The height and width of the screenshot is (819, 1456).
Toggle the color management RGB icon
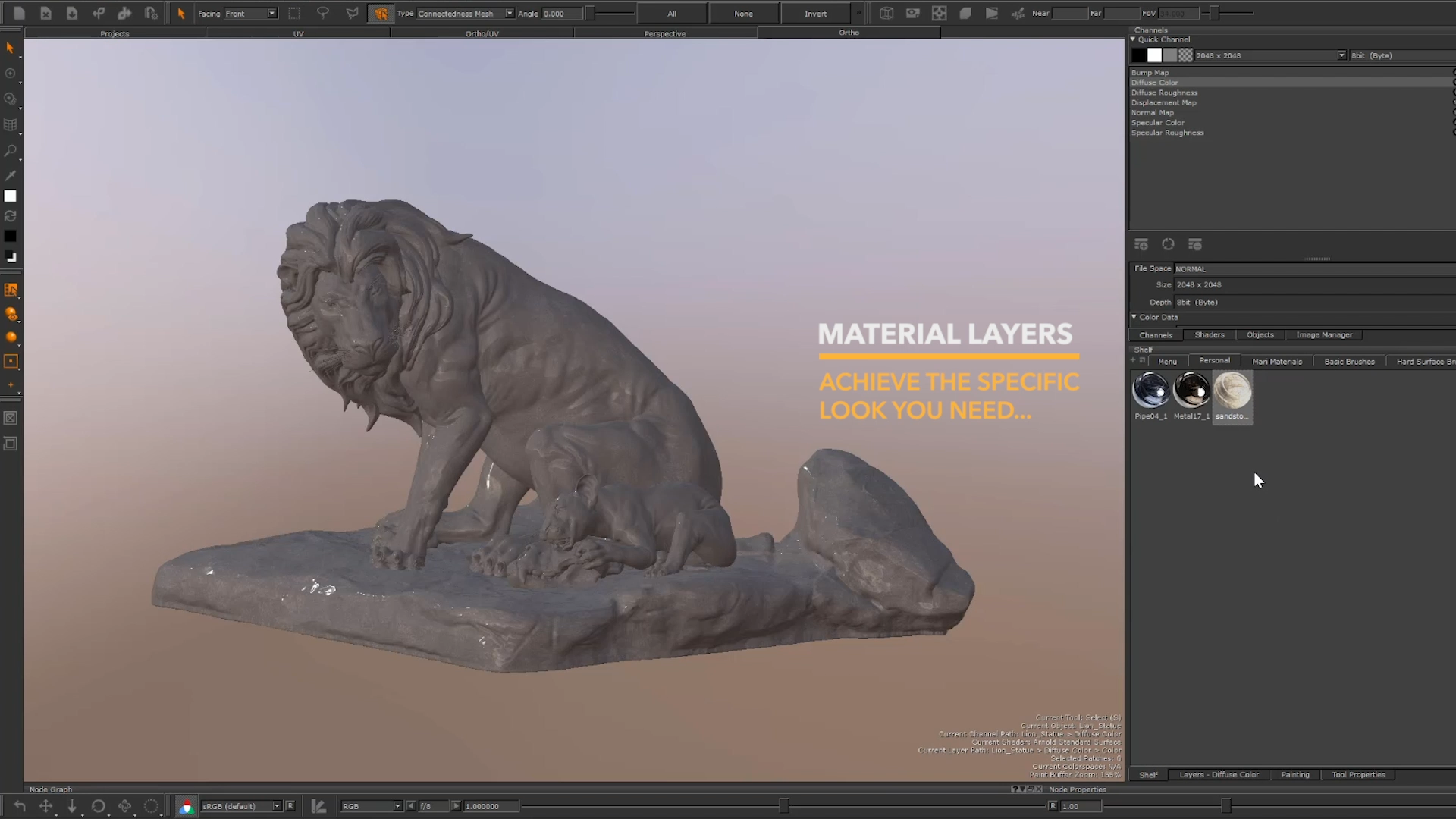pyautogui.click(x=186, y=806)
